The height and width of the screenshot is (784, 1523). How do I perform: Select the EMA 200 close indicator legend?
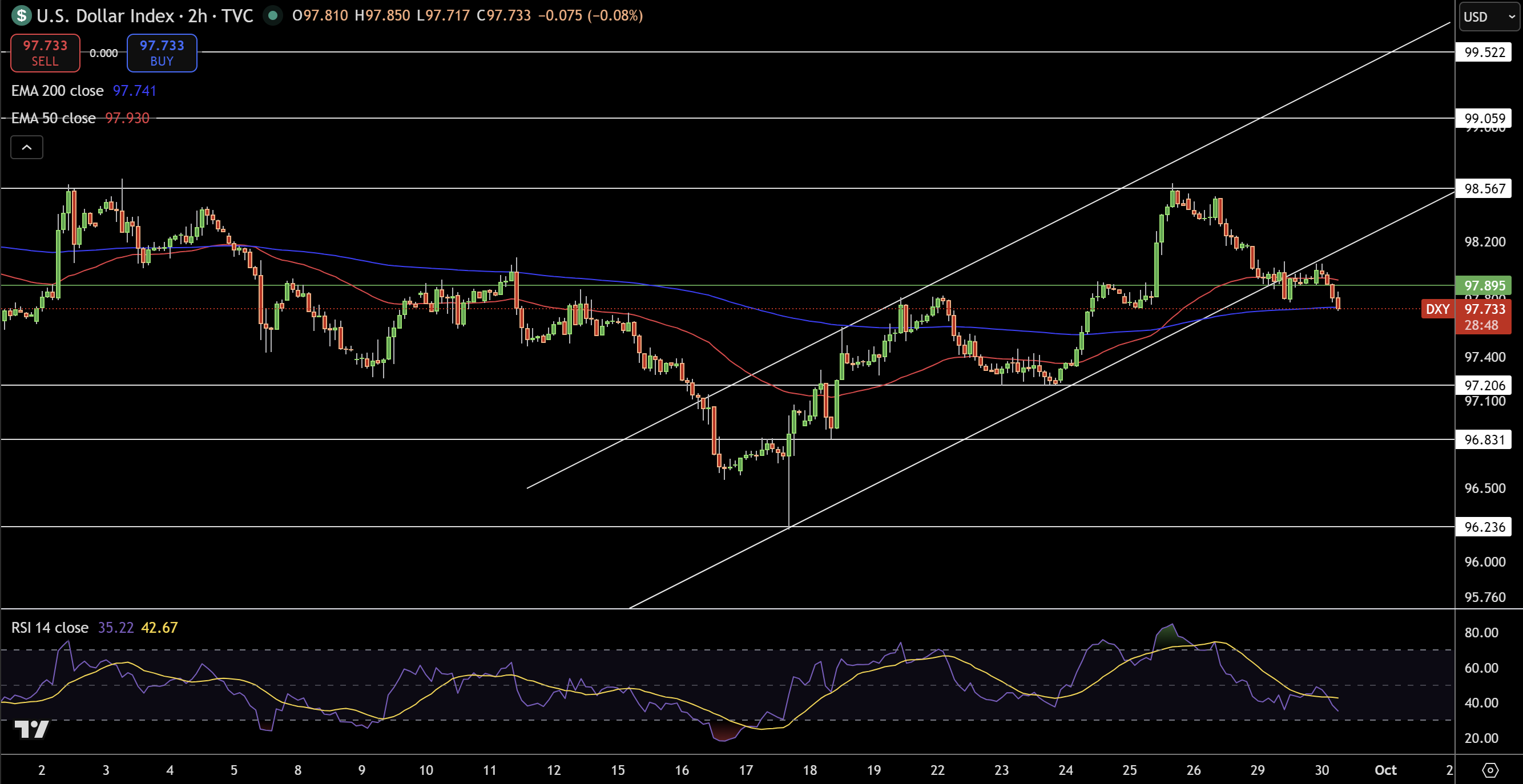pyautogui.click(x=57, y=90)
